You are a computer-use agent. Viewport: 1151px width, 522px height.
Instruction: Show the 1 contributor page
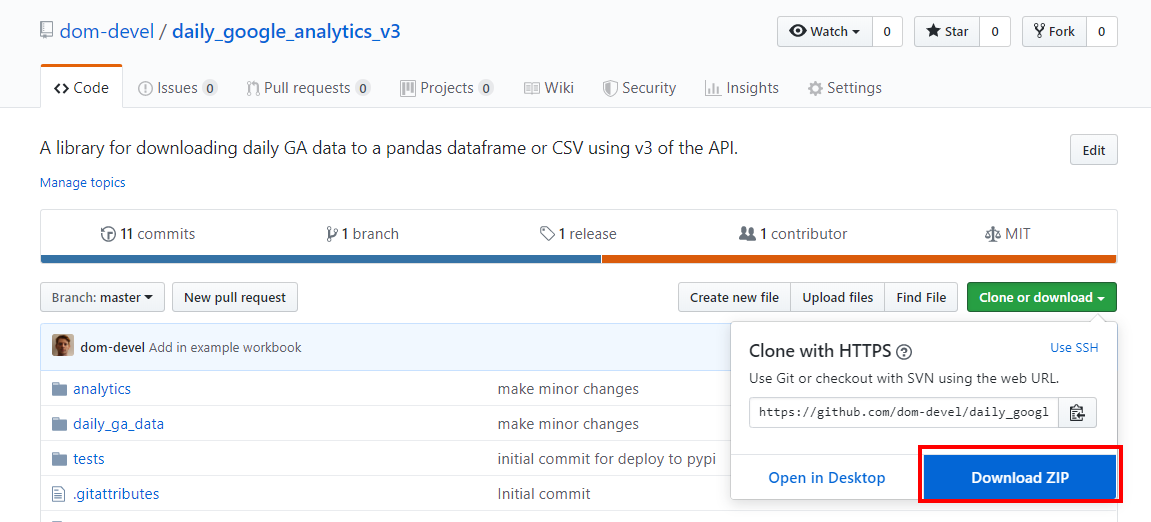click(x=793, y=234)
